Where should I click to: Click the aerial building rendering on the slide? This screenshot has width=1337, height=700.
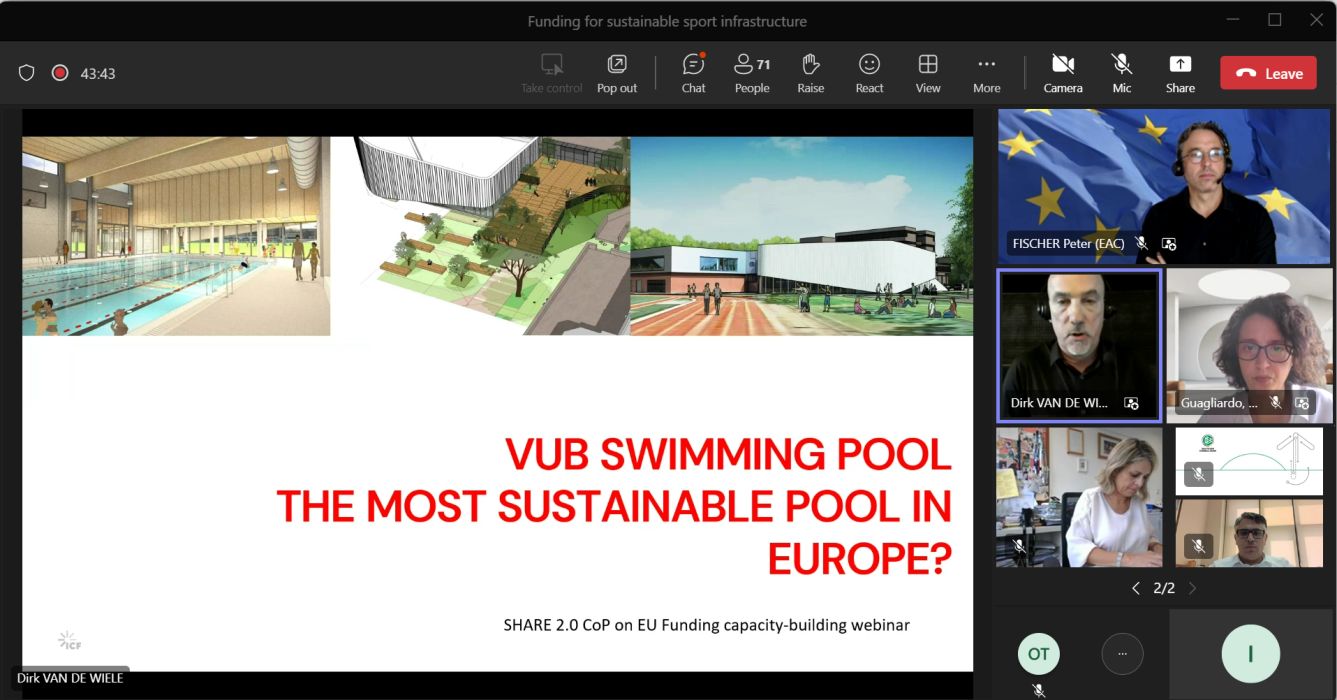[x=480, y=236]
